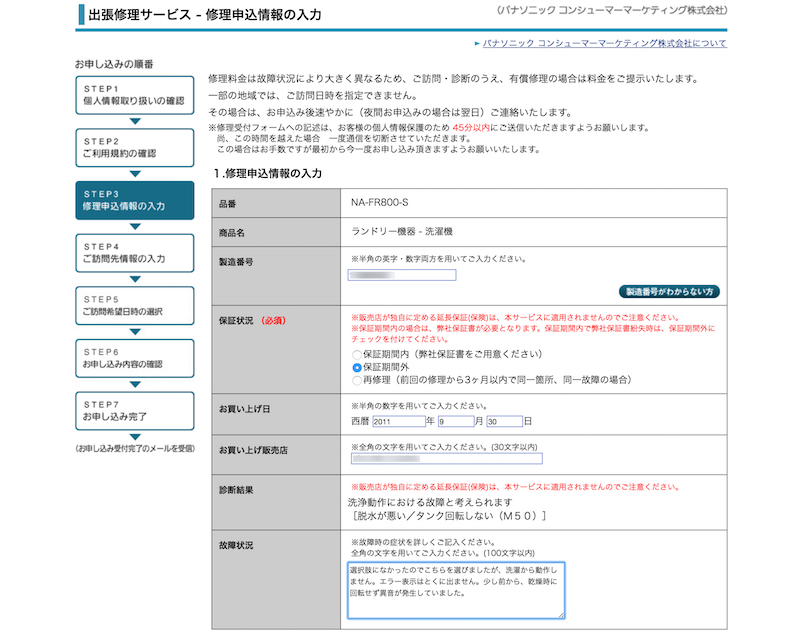Click the 出張修理サービス page header
This screenshot has width=800, height=637.
click(200, 16)
